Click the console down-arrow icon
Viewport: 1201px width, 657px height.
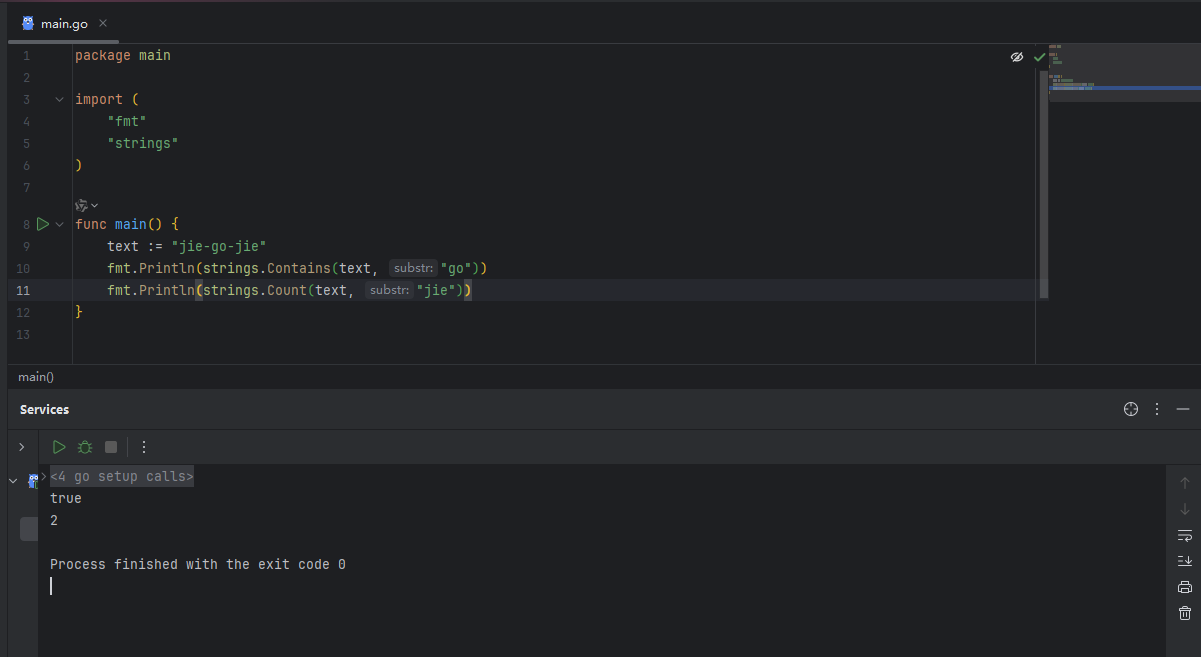[x=1185, y=509]
